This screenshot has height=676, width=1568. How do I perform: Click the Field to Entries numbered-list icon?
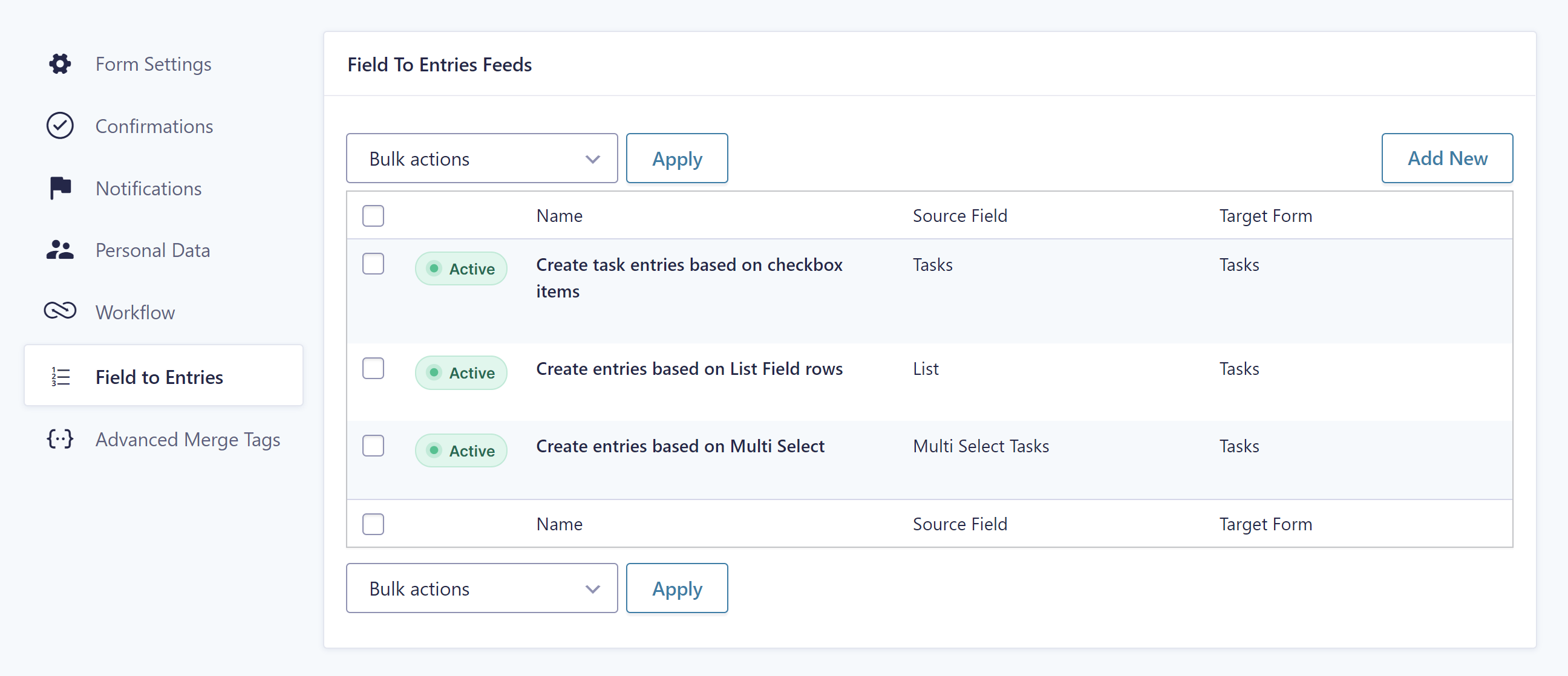point(59,376)
